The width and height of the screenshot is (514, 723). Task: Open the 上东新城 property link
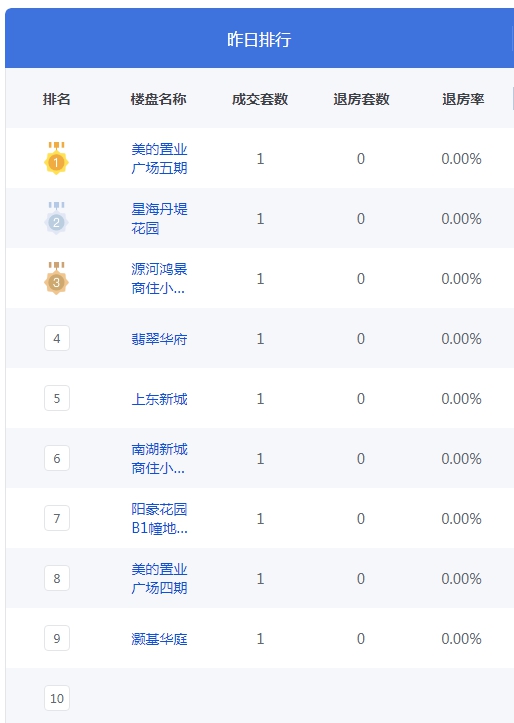click(159, 399)
